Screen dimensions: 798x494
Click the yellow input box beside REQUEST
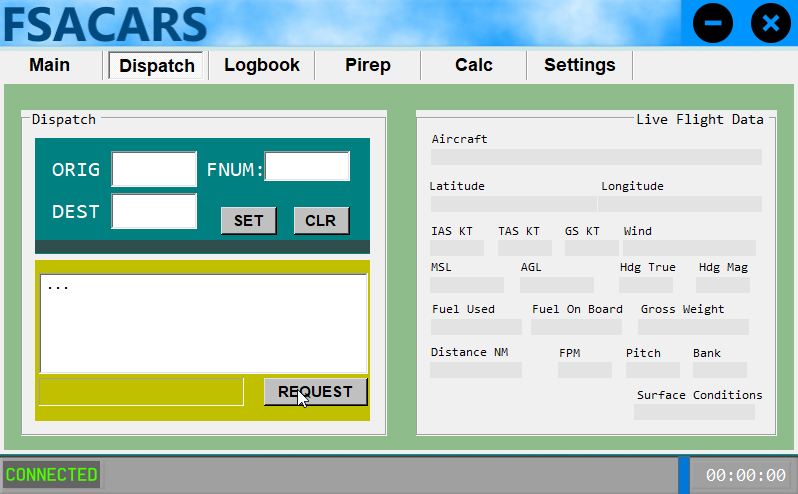(141, 392)
